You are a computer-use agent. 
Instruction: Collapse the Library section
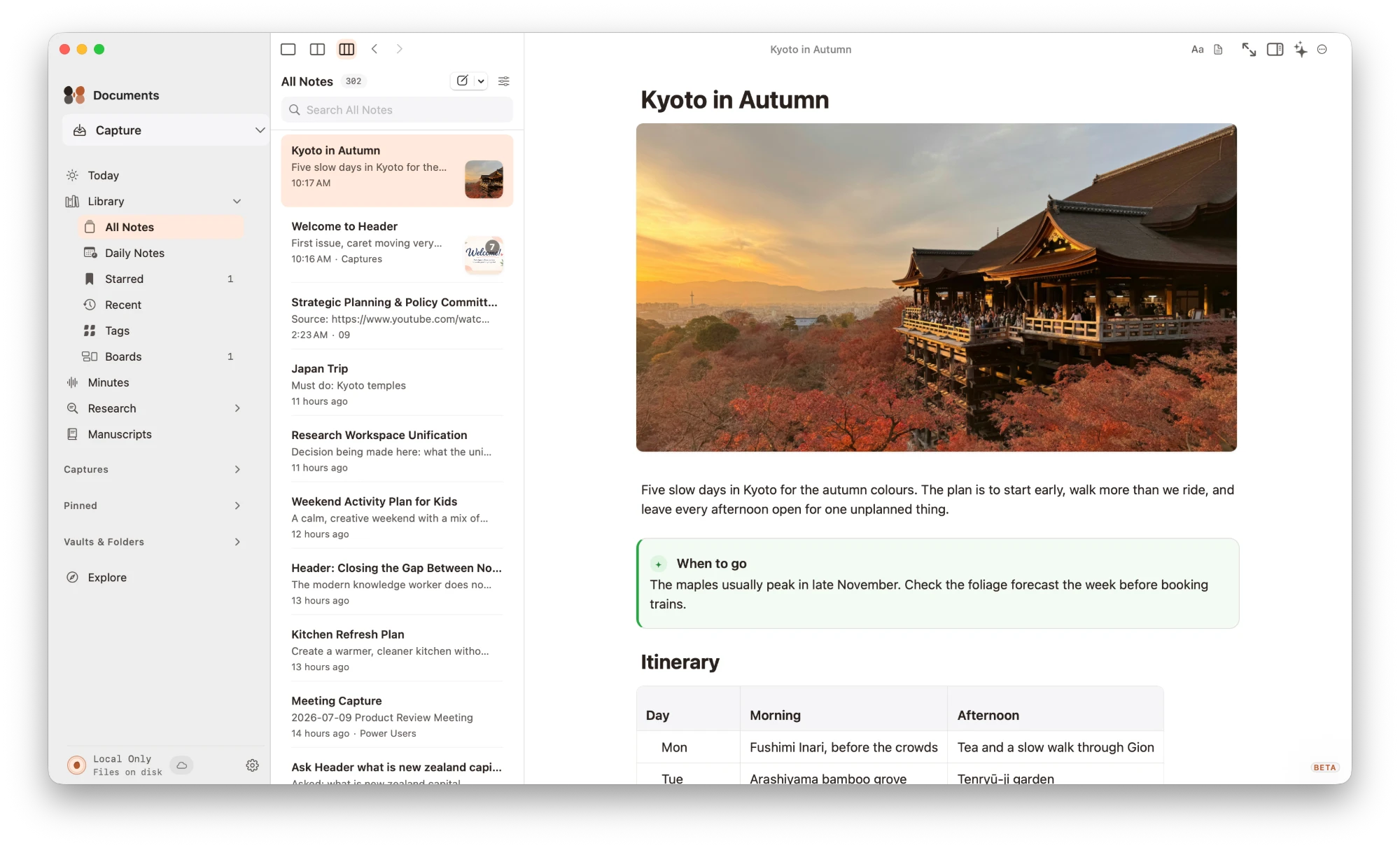point(237,202)
